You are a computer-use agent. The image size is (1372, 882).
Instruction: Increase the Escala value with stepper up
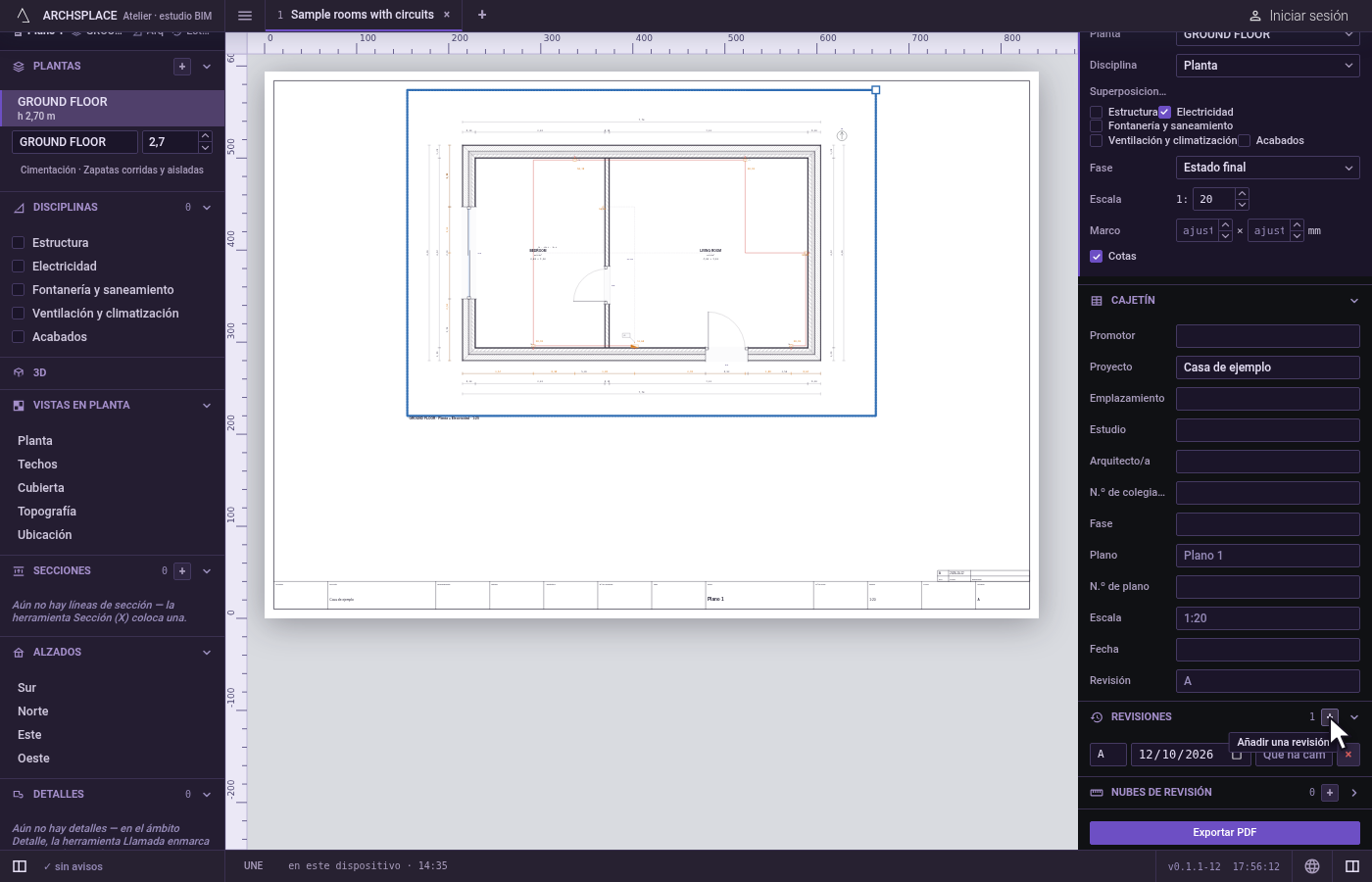click(1242, 194)
